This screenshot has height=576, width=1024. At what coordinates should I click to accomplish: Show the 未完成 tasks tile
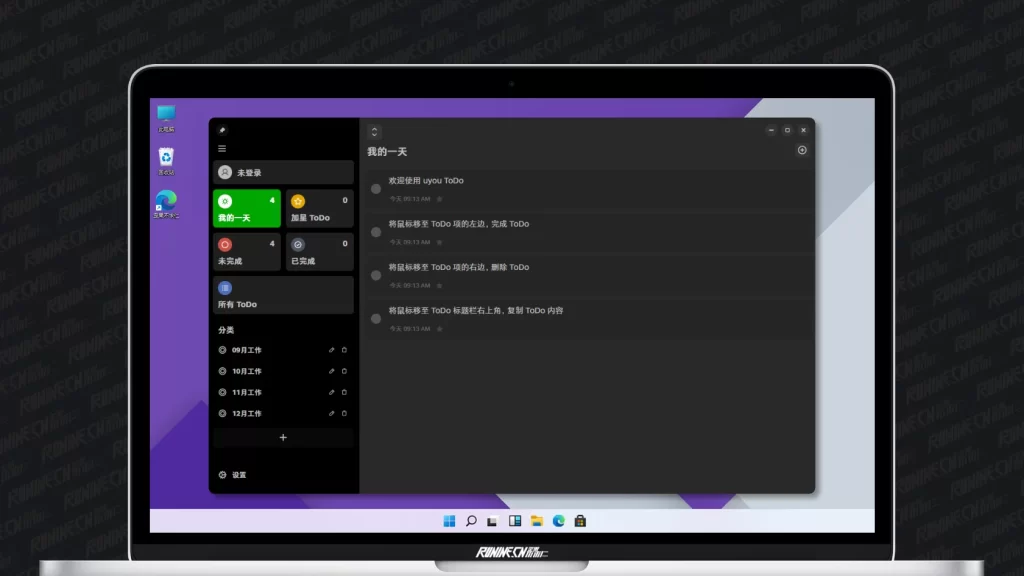(246, 251)
